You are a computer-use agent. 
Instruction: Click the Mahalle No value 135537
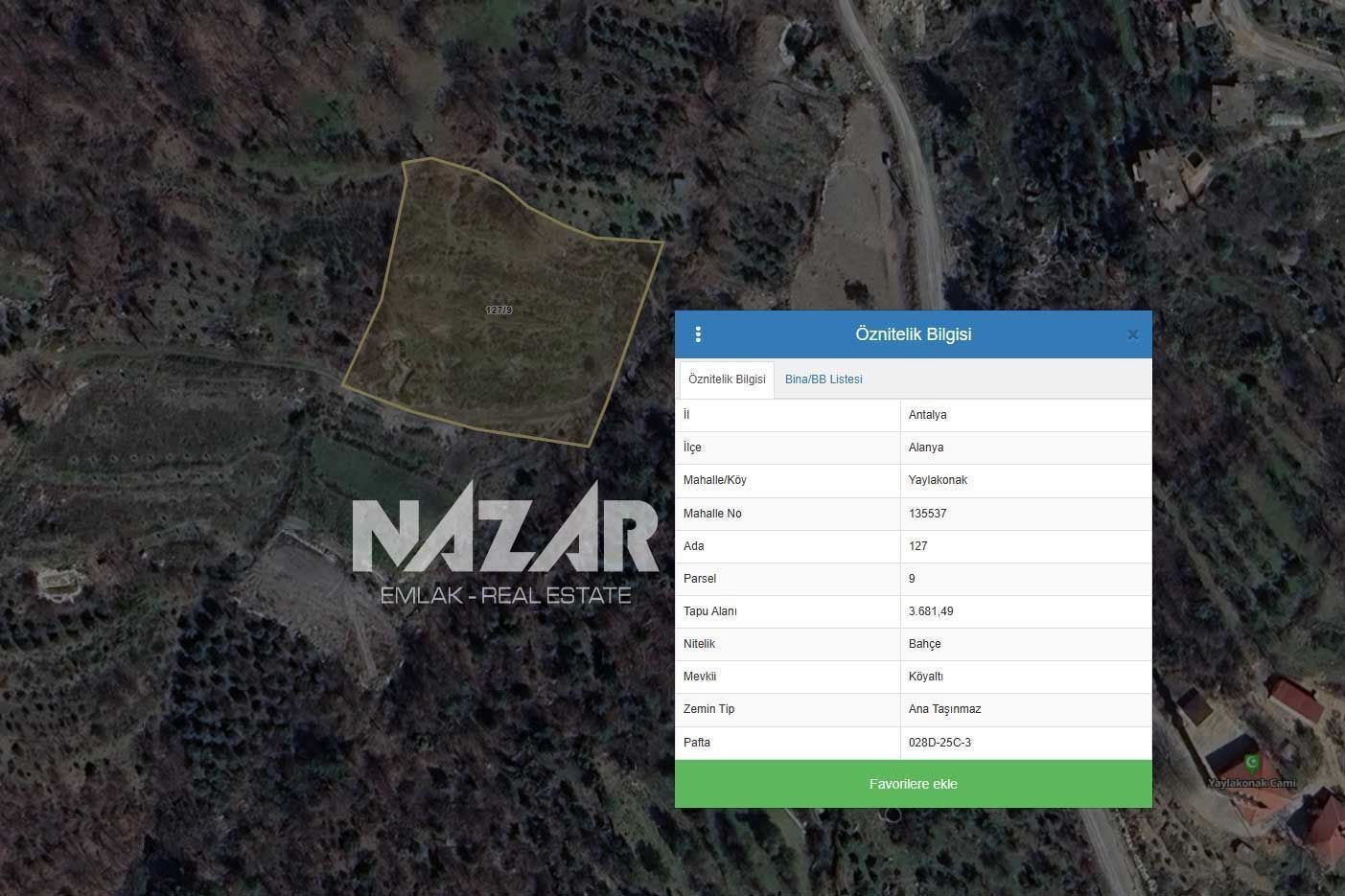927,514
